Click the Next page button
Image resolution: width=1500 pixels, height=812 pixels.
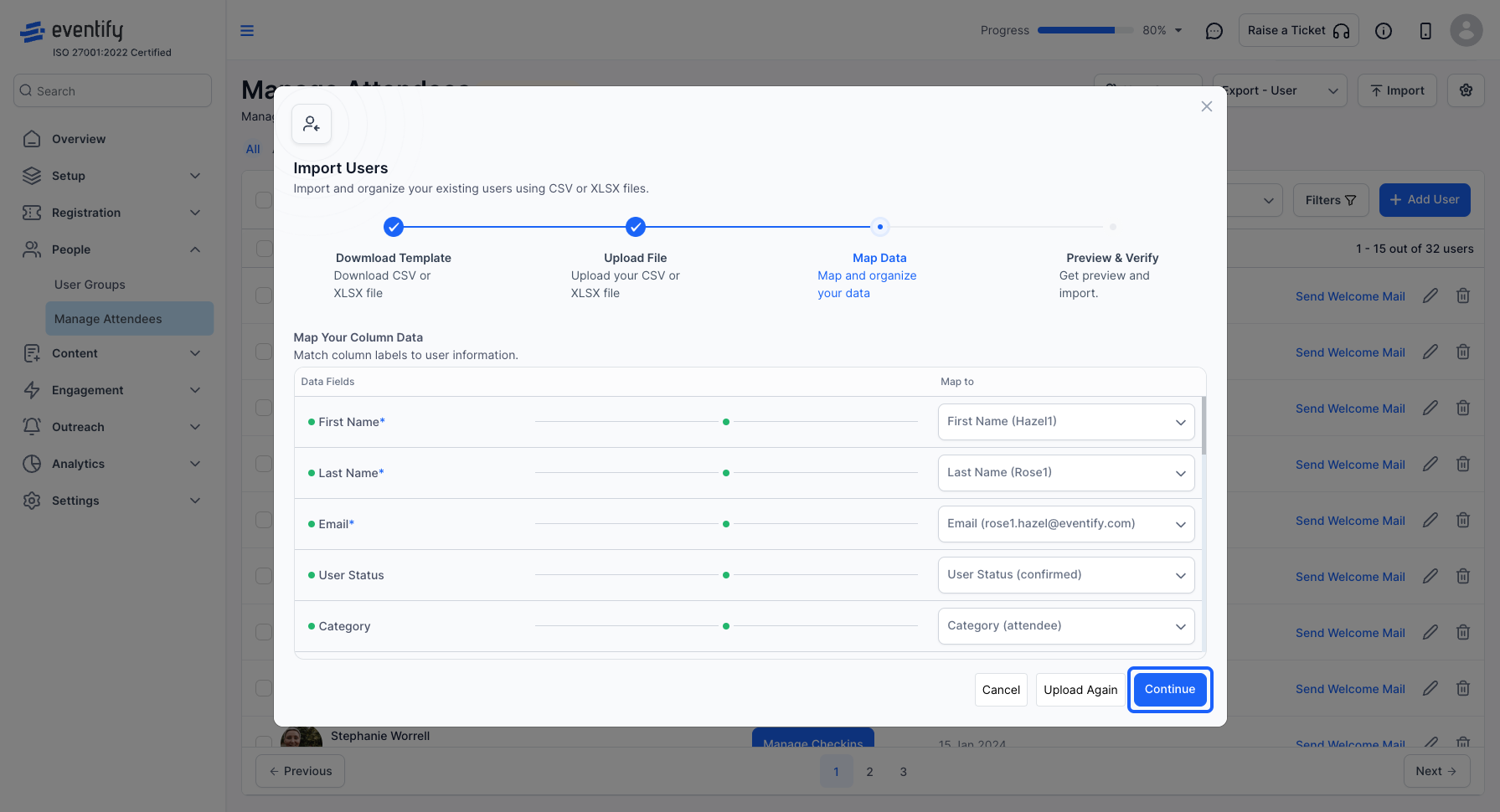[x=1437, y=771]
